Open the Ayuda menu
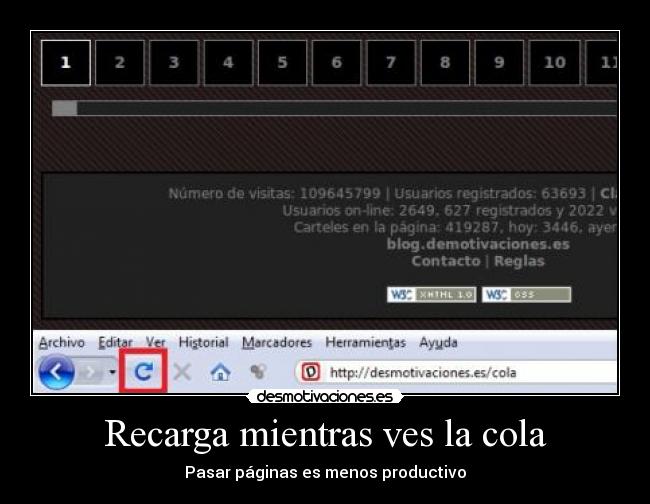 pyautogui.click(x=438, y=343)
